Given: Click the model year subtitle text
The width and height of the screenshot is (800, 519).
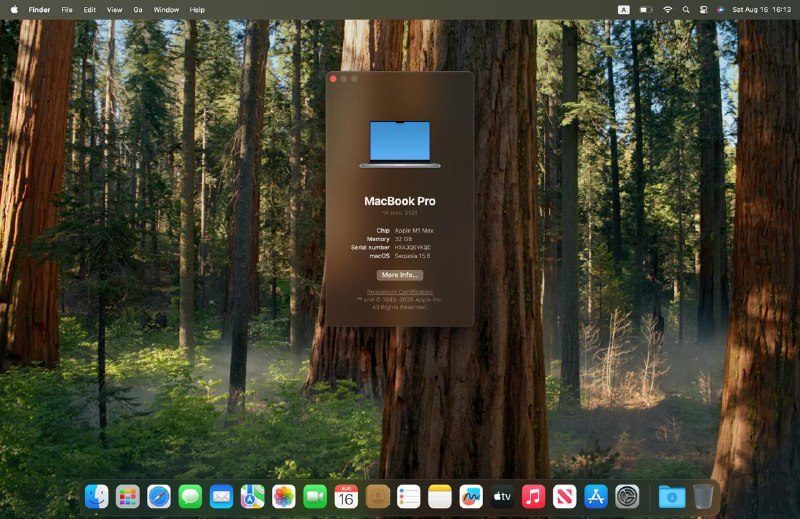Looking at the screenshot, I should (x=399, y=213).
